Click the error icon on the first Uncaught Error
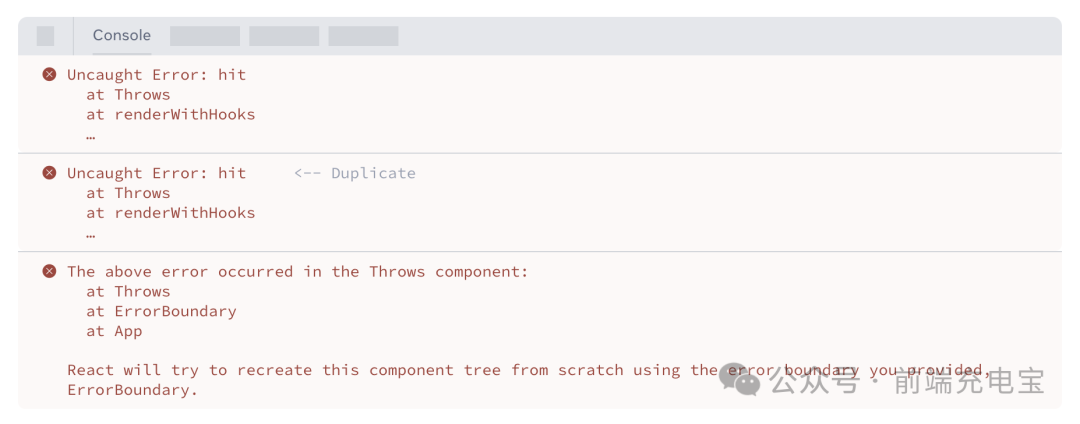Image resolution: width=1080 pixels, height=424 pixels. (49, 74)
